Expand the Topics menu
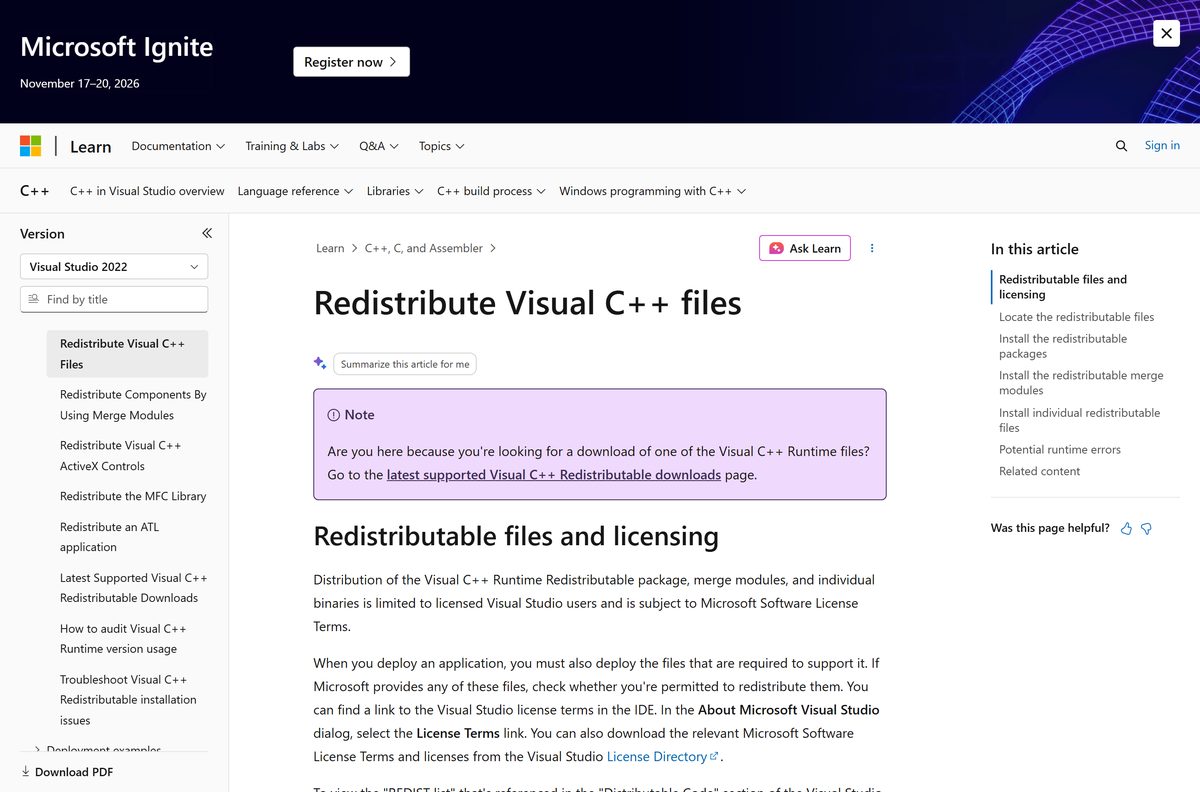The height and width of the screenshot is (792, 1200). point(442,146)
